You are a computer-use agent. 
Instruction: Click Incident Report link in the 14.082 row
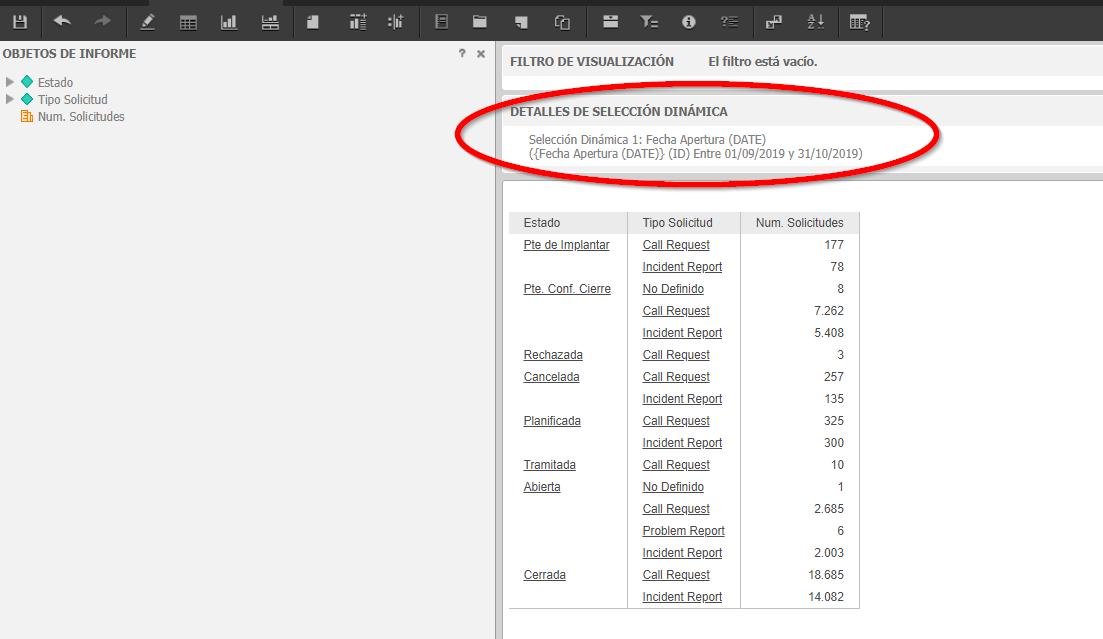682,597
